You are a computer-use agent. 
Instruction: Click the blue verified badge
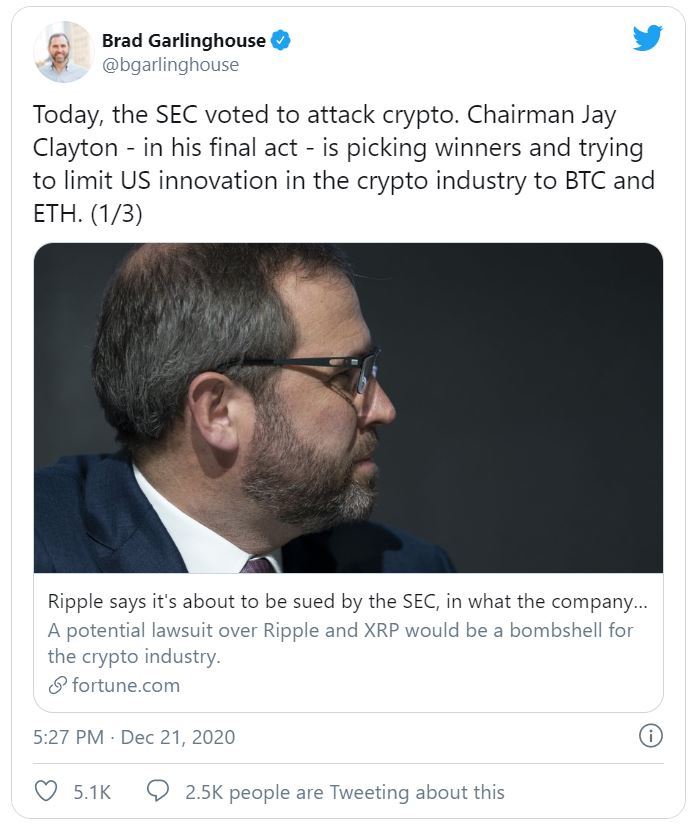pos(283,41)
